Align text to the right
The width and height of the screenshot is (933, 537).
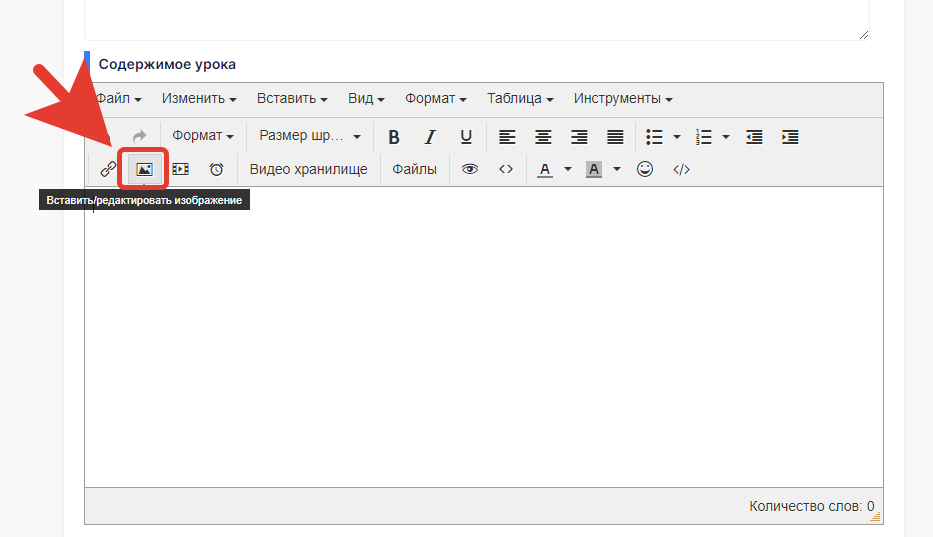579,137
